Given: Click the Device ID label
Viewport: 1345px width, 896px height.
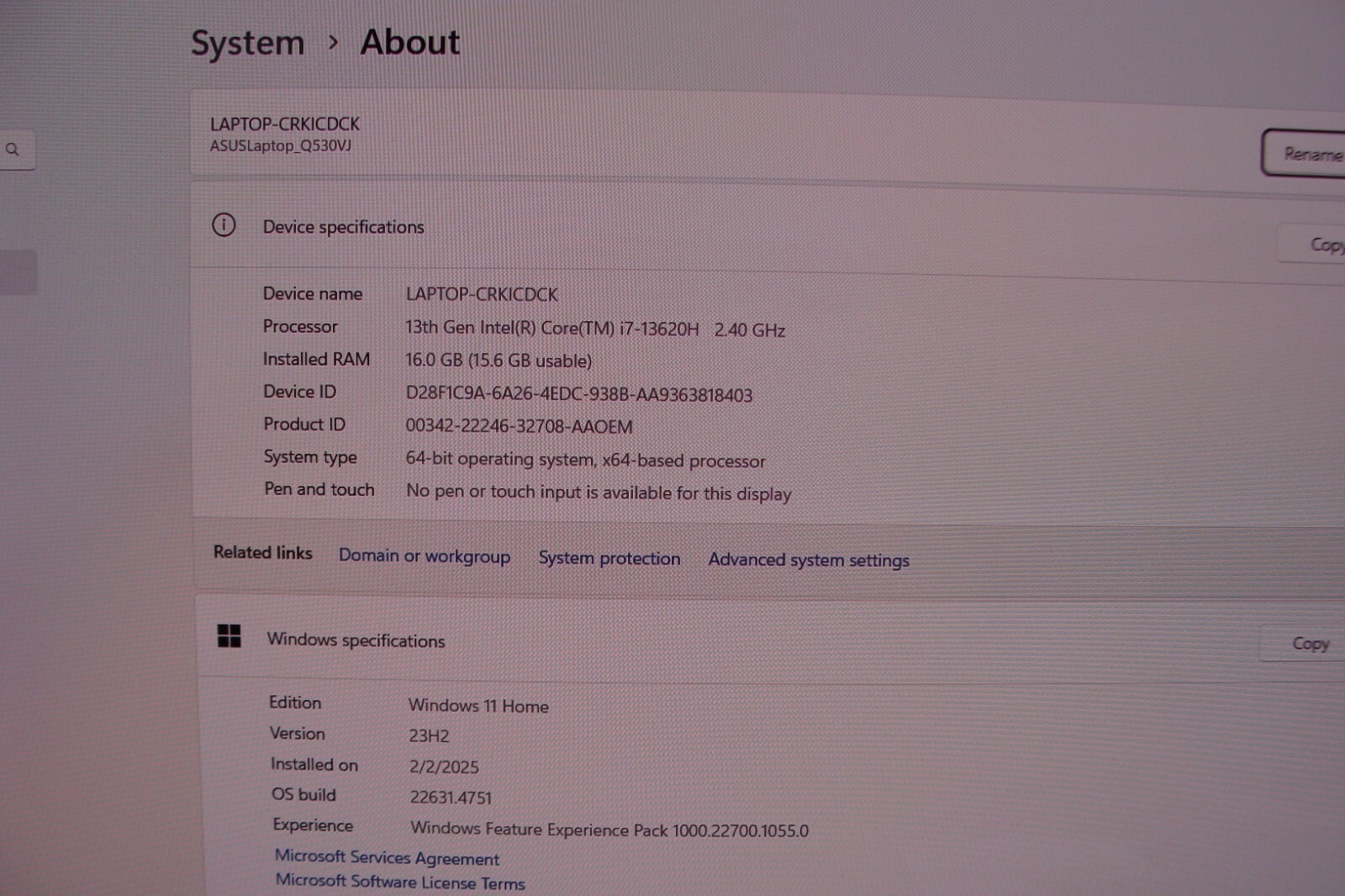Looking at the screenshot, I should (x=299, y=392).
